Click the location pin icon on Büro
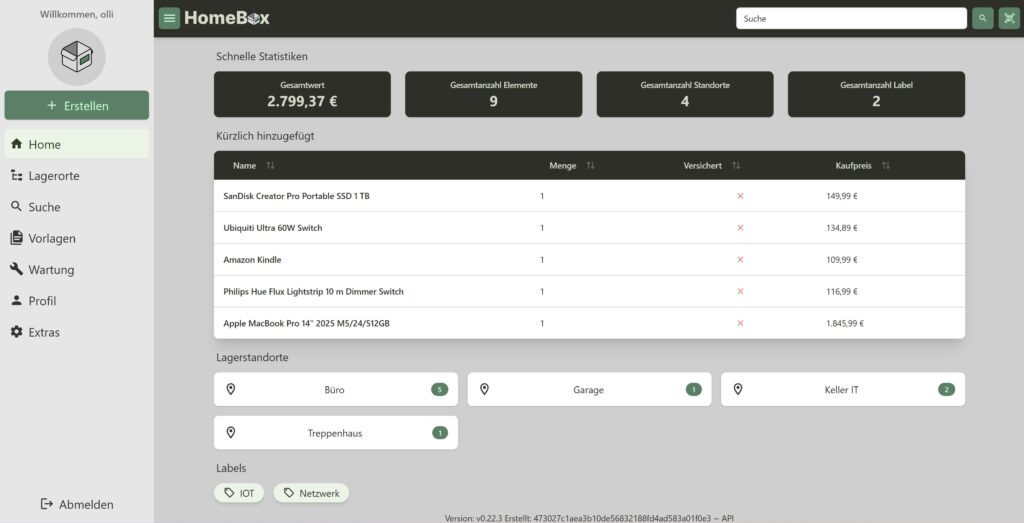 (231, 390)
